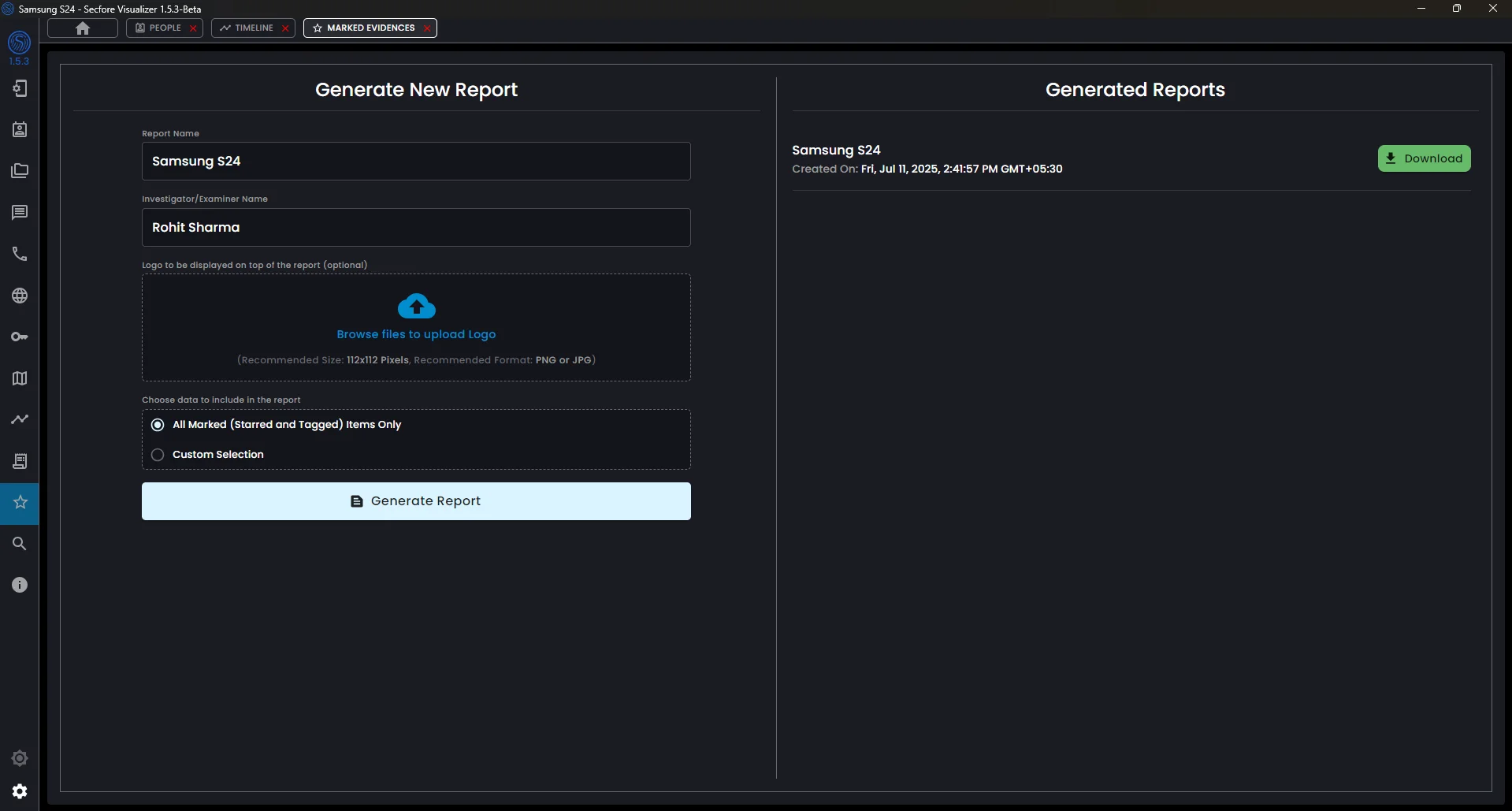Image resolution: width=1512 pixels, height=811 pixels.
Task: Open the key passwords sidebar icon
Action: pyautogui.click(x=19, y=337)
